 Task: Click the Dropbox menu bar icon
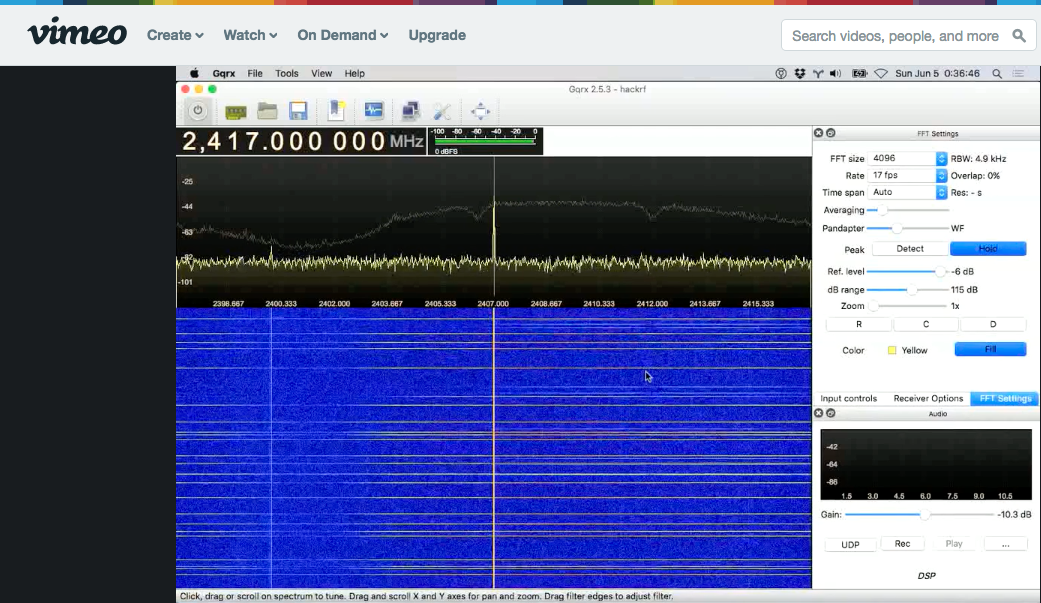point(800,74)
